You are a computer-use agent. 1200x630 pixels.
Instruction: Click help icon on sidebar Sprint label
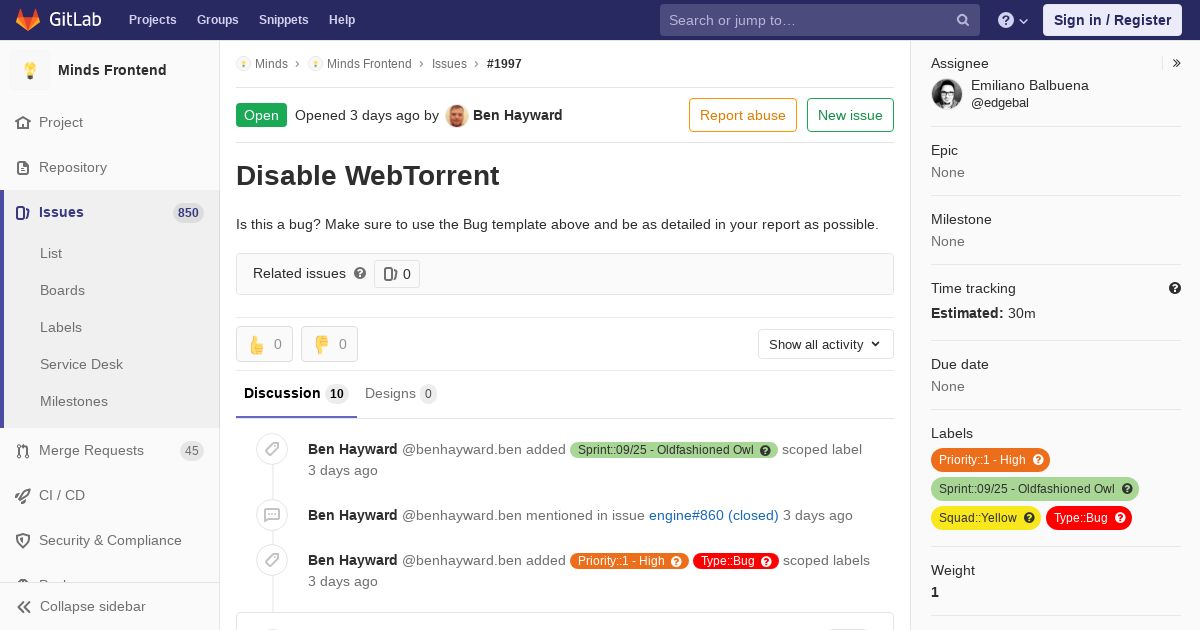(x=1127, y=489)
